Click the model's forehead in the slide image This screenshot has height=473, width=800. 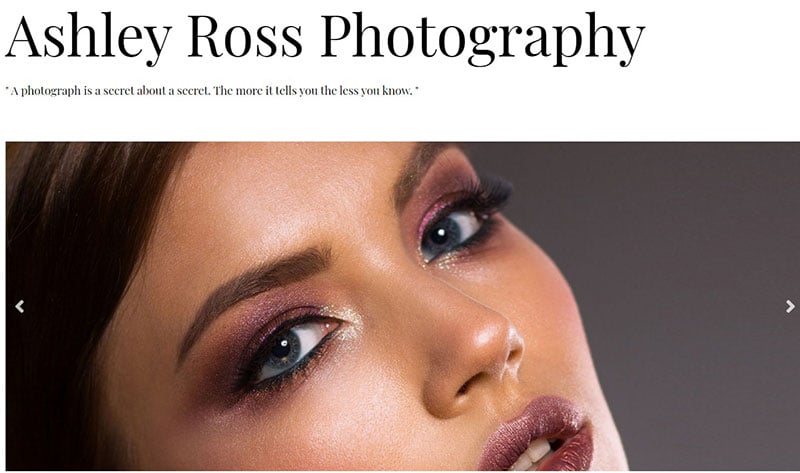coord(286,194)
